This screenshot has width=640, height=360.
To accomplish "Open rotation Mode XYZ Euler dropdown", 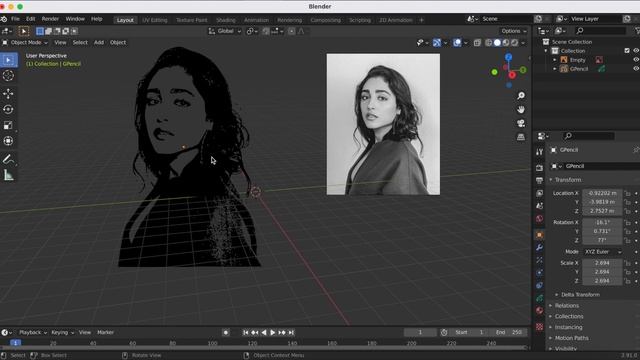I will 602,252.
